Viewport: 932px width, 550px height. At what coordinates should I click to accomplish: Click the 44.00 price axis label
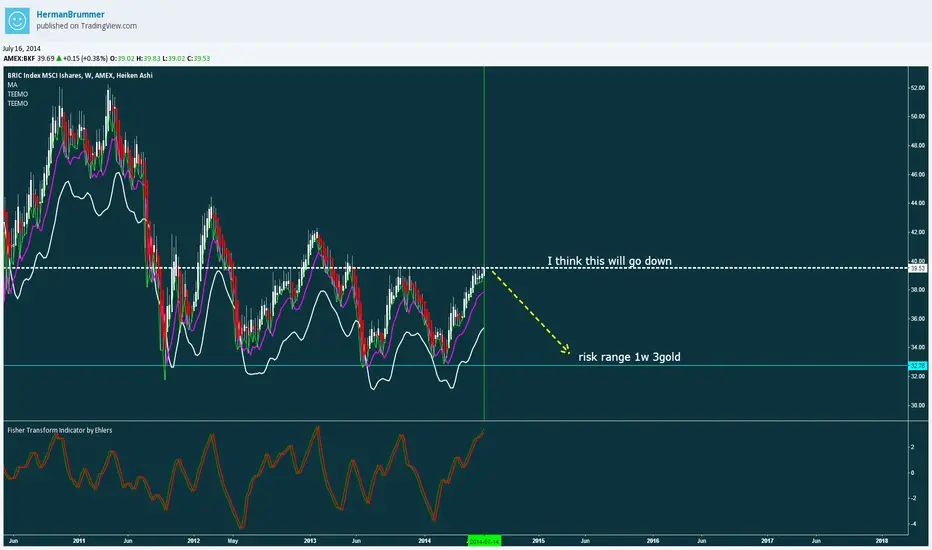click(x=917, y=203)
